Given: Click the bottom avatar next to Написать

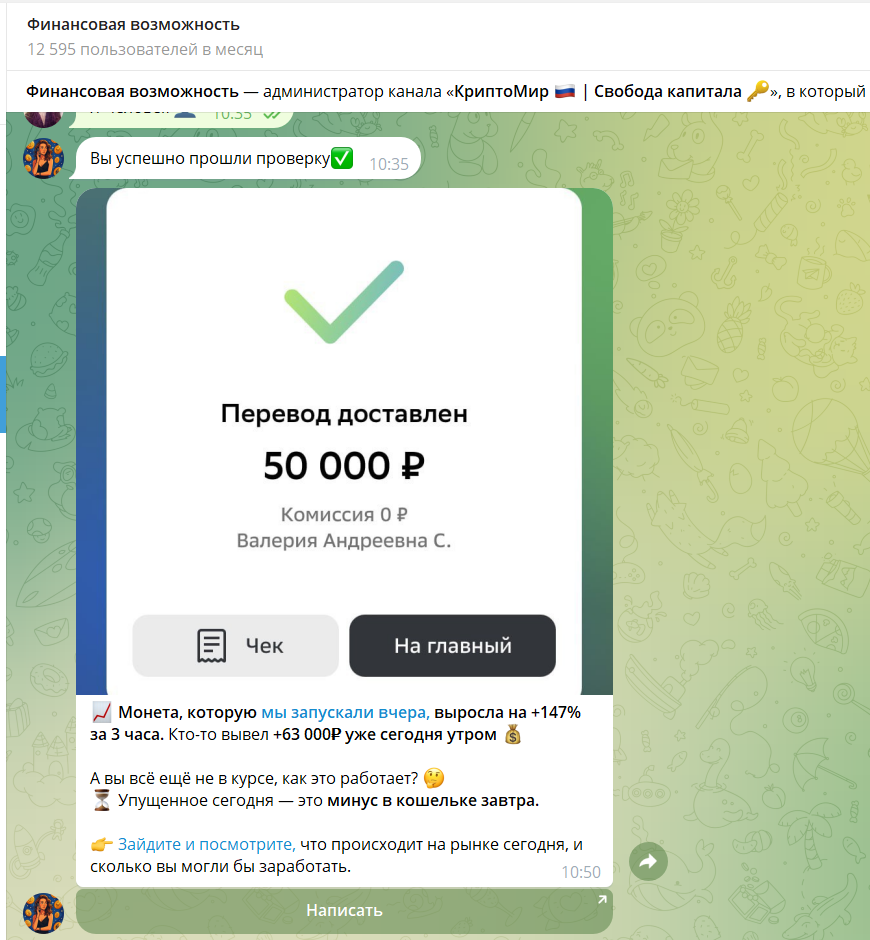Looking at the screenshot, I should pos(43,913).
